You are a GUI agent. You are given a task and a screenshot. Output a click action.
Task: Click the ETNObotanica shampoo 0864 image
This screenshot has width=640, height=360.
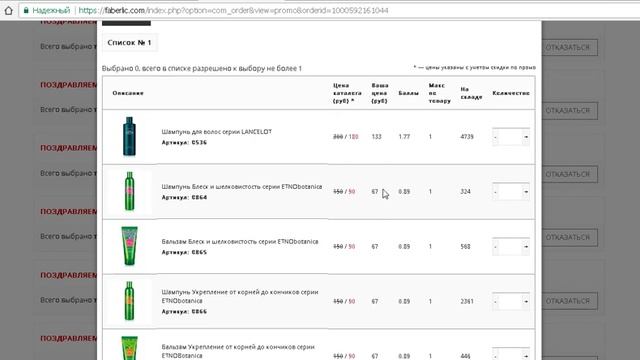point(129,191)
